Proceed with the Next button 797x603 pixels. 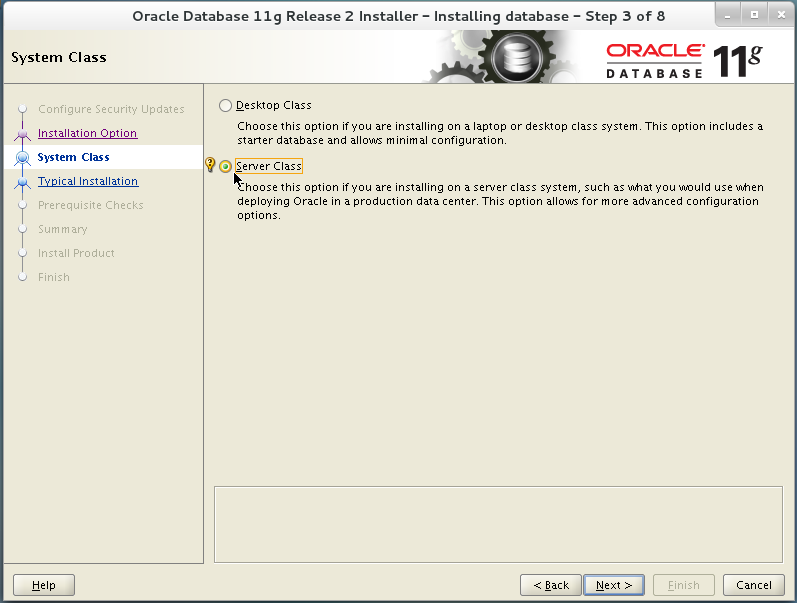coord(614,585)
